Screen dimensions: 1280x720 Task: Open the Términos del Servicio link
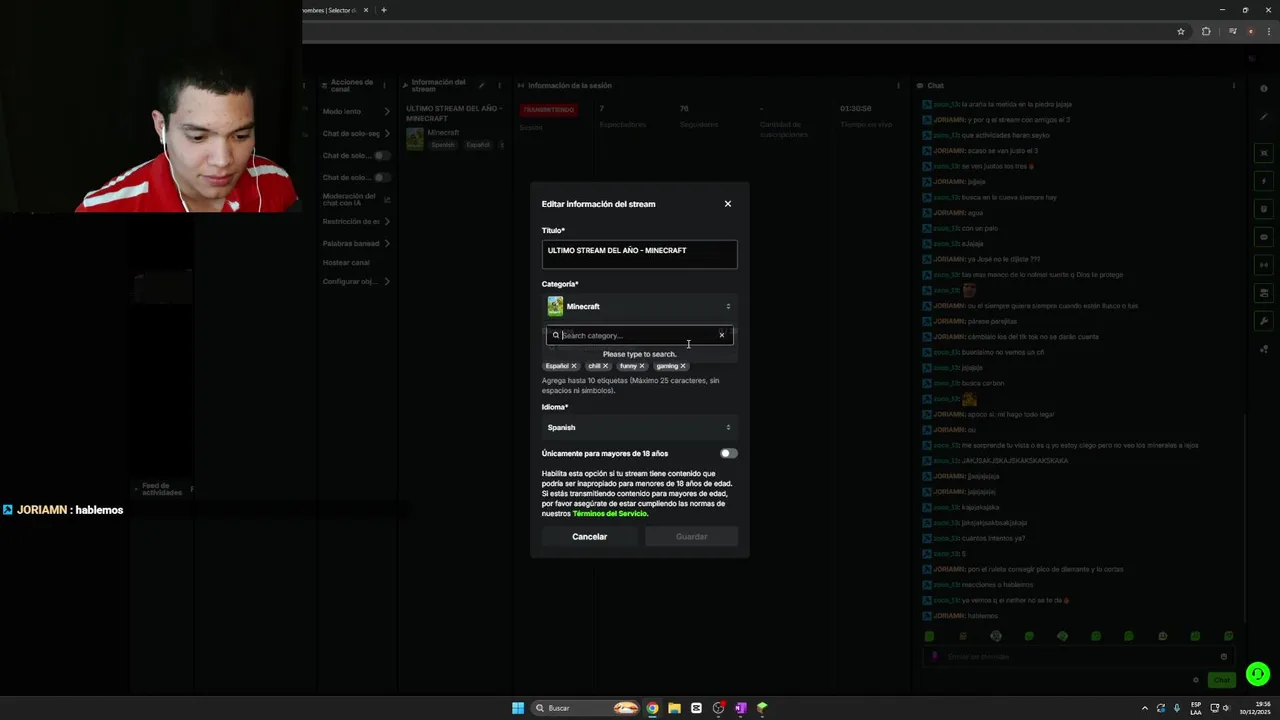tap(610, 513)
